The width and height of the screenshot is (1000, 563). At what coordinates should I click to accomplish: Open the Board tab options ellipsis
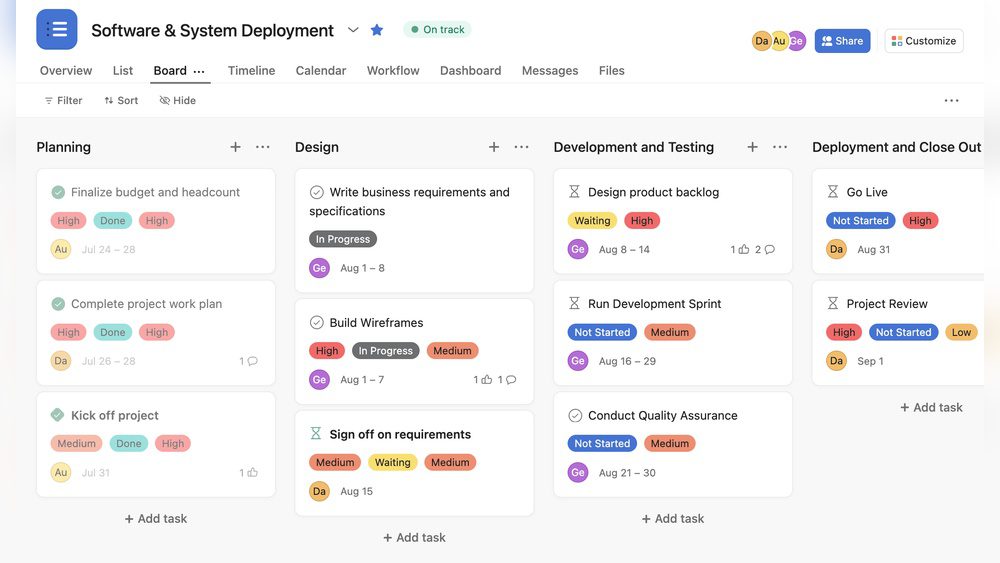click(199, 71)
